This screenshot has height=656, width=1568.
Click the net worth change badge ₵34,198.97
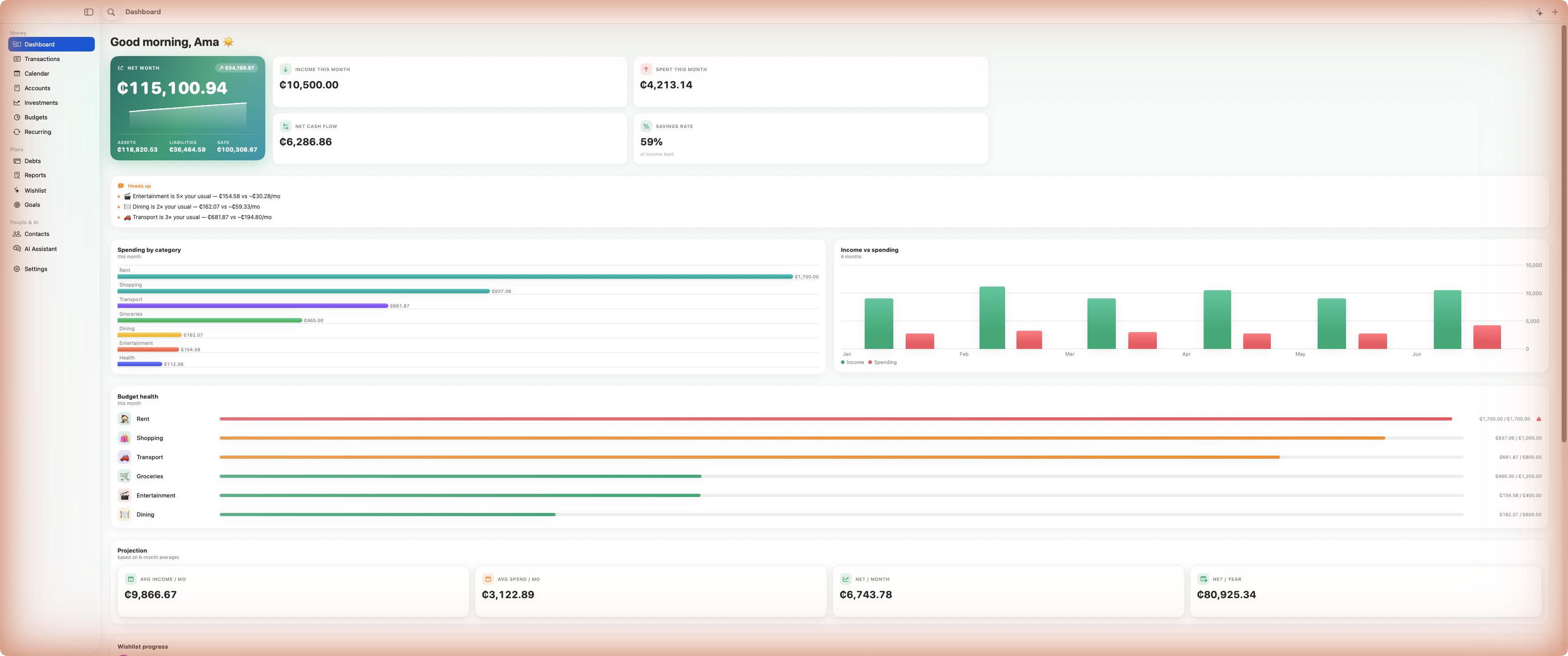click(x=236, y=68)
